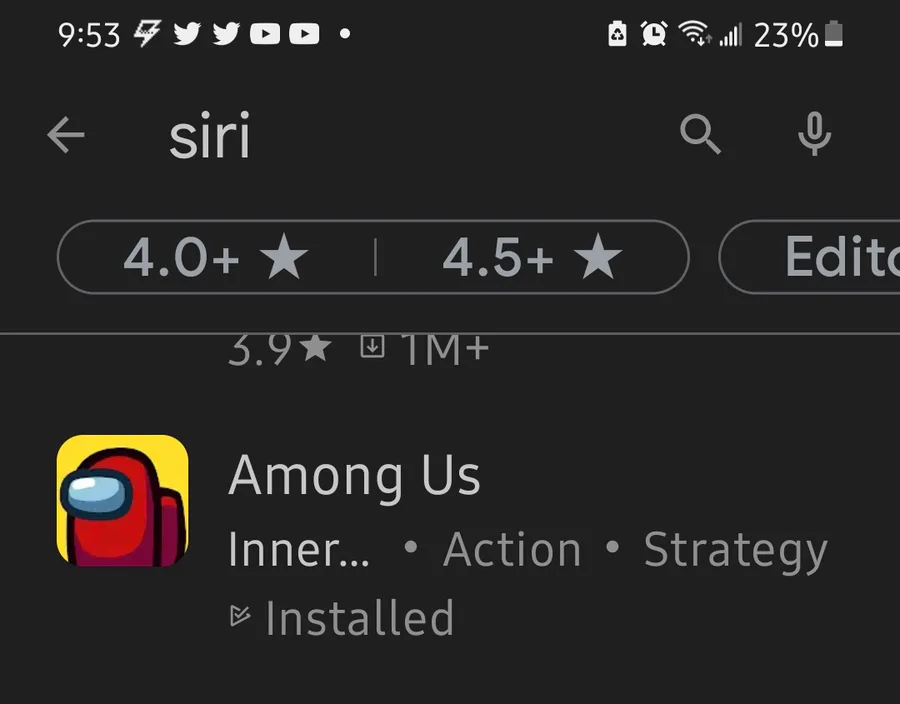Screen dimensions: 900x704
Task: Tap the Strategy category label
Action: (736, 550)
